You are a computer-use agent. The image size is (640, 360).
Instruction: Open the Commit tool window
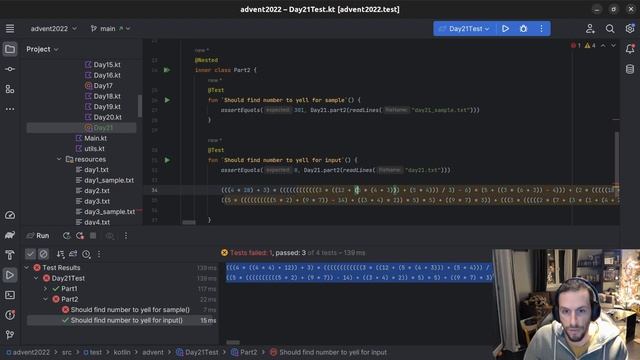(10, 69)
